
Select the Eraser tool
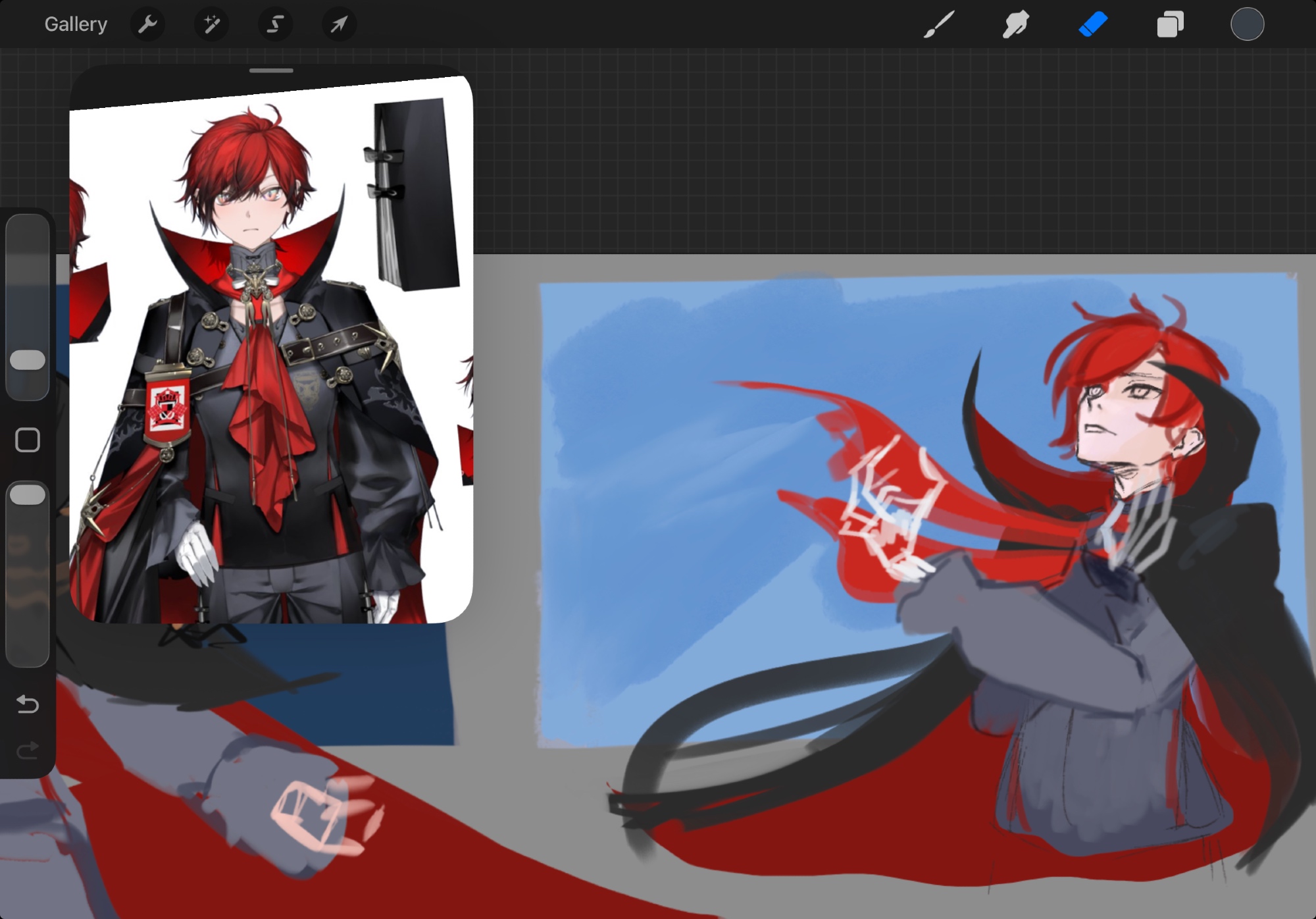click(1093, 25)
